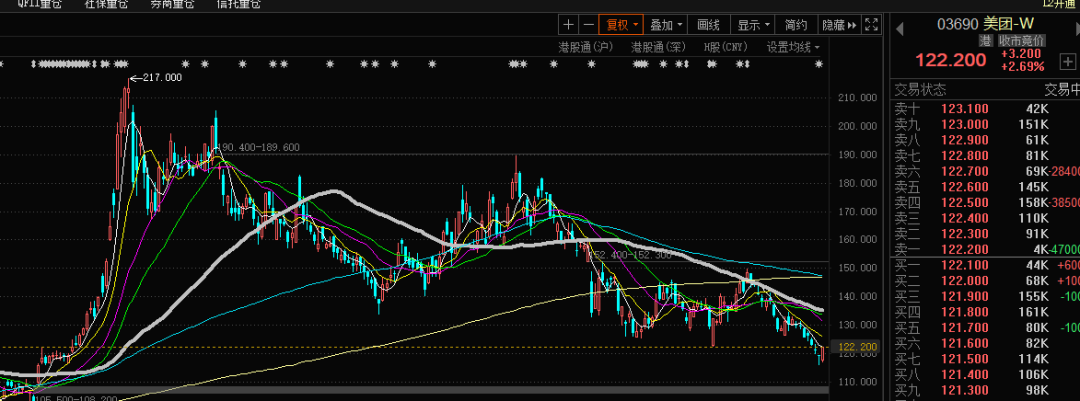
Task: Go to previous stock with left arrow
Action: (x=897, y=24)
